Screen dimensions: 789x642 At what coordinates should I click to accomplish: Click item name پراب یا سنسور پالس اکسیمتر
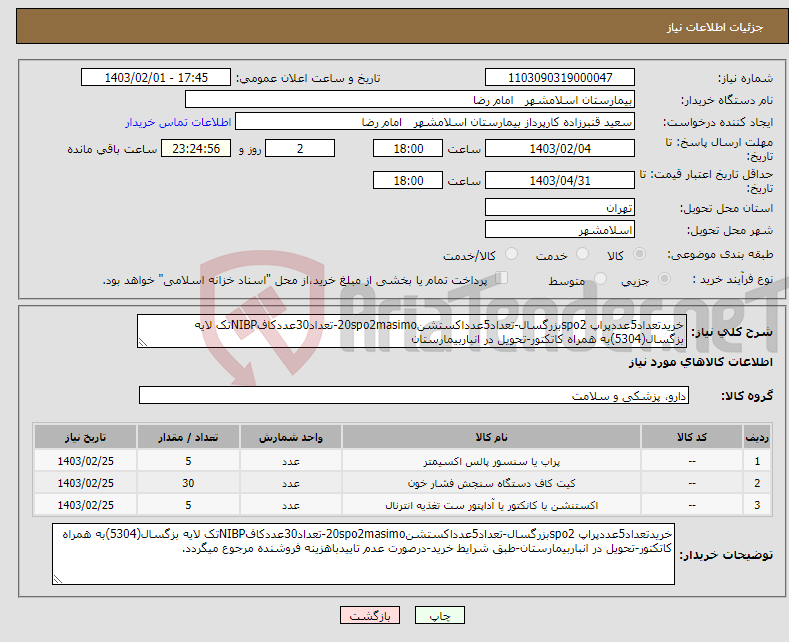click(492, 461)
